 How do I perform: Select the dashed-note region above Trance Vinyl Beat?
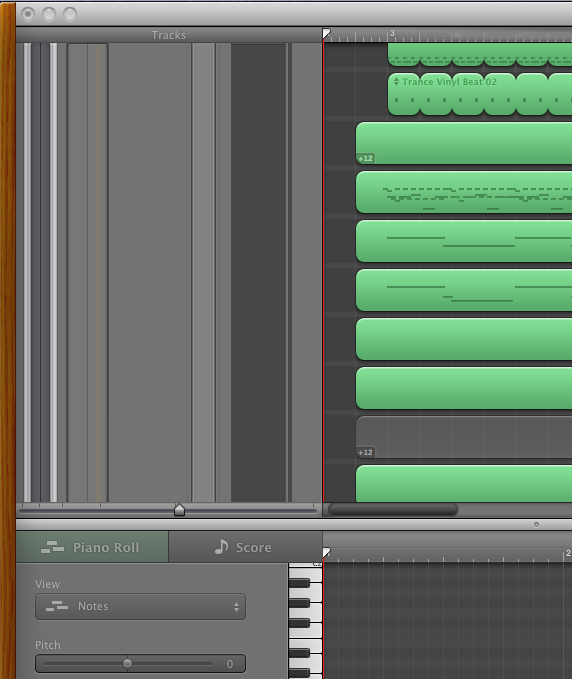pos(480,54)
